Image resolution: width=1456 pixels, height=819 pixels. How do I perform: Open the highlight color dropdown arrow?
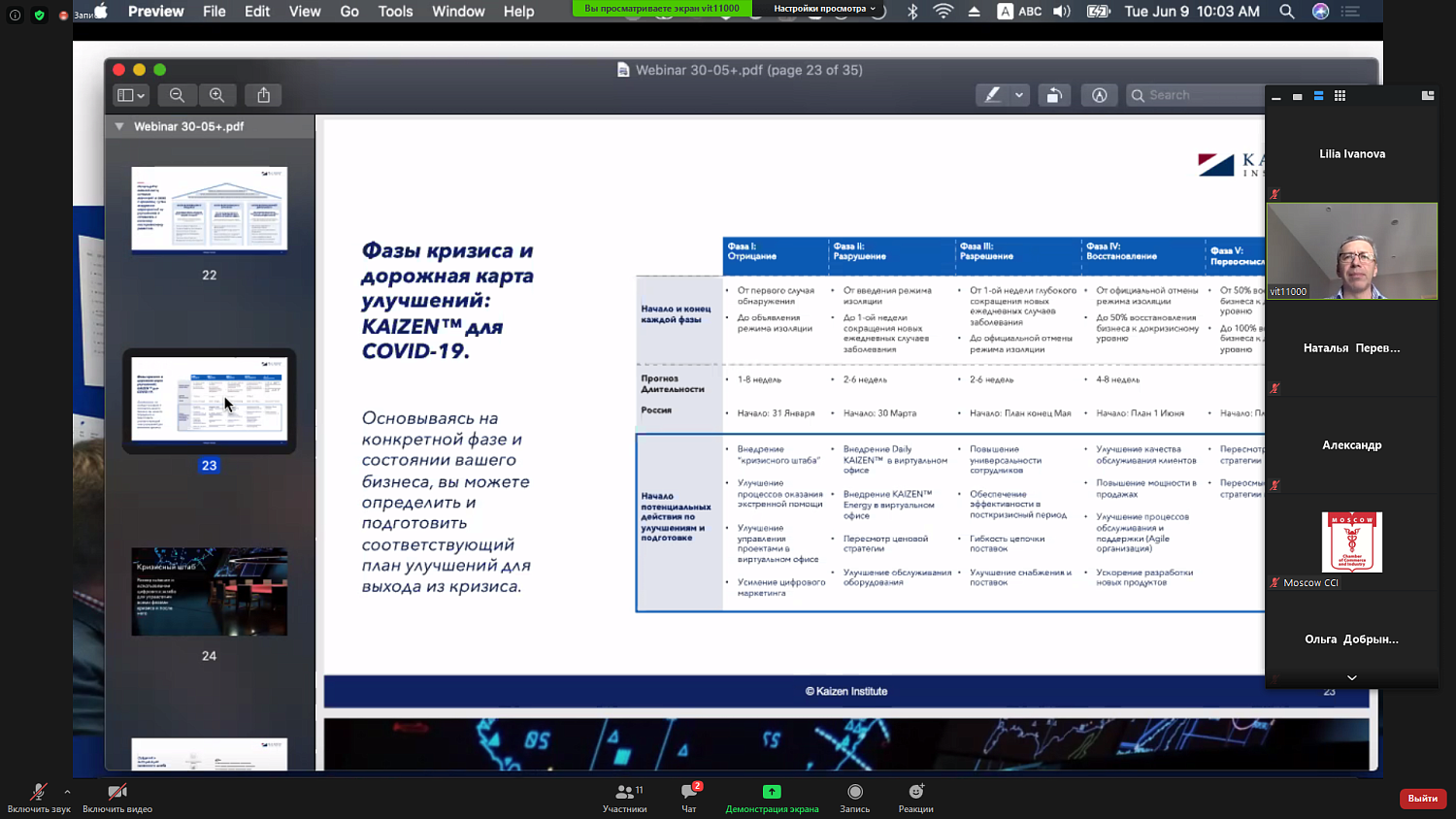[x=1019, y=95]
